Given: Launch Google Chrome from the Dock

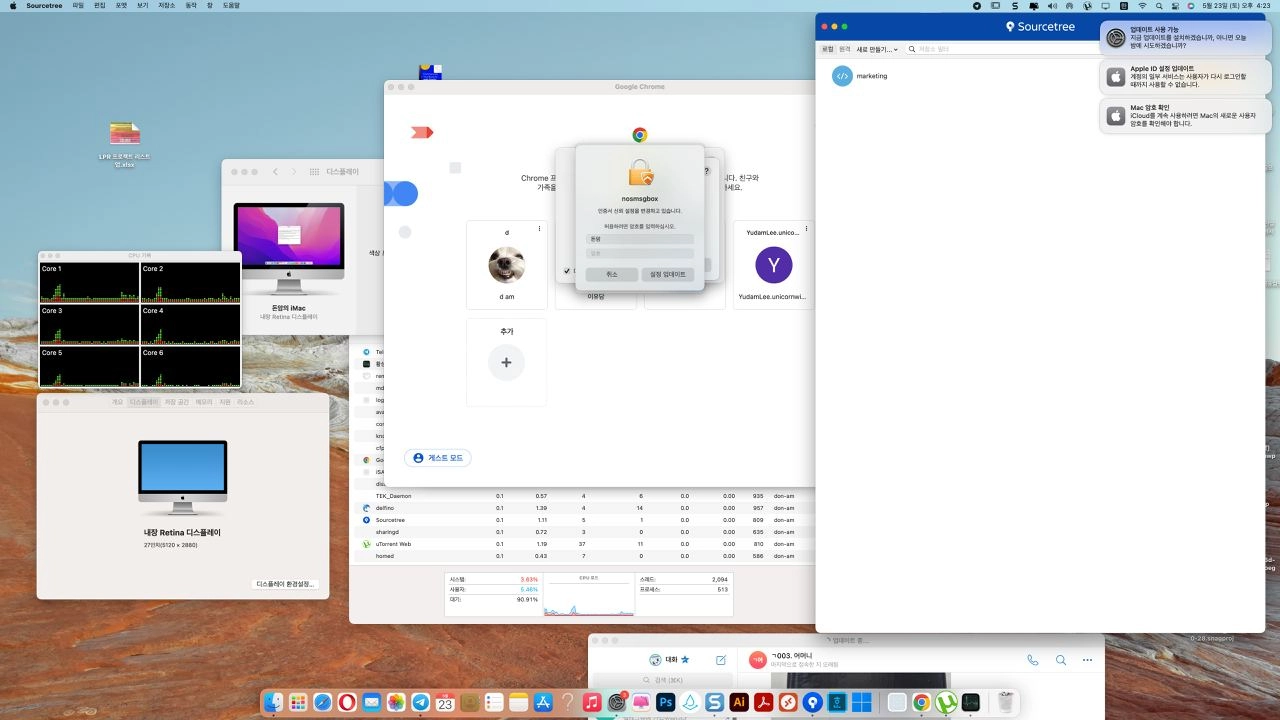Looking at the screenshot, I should click(921, 703).
